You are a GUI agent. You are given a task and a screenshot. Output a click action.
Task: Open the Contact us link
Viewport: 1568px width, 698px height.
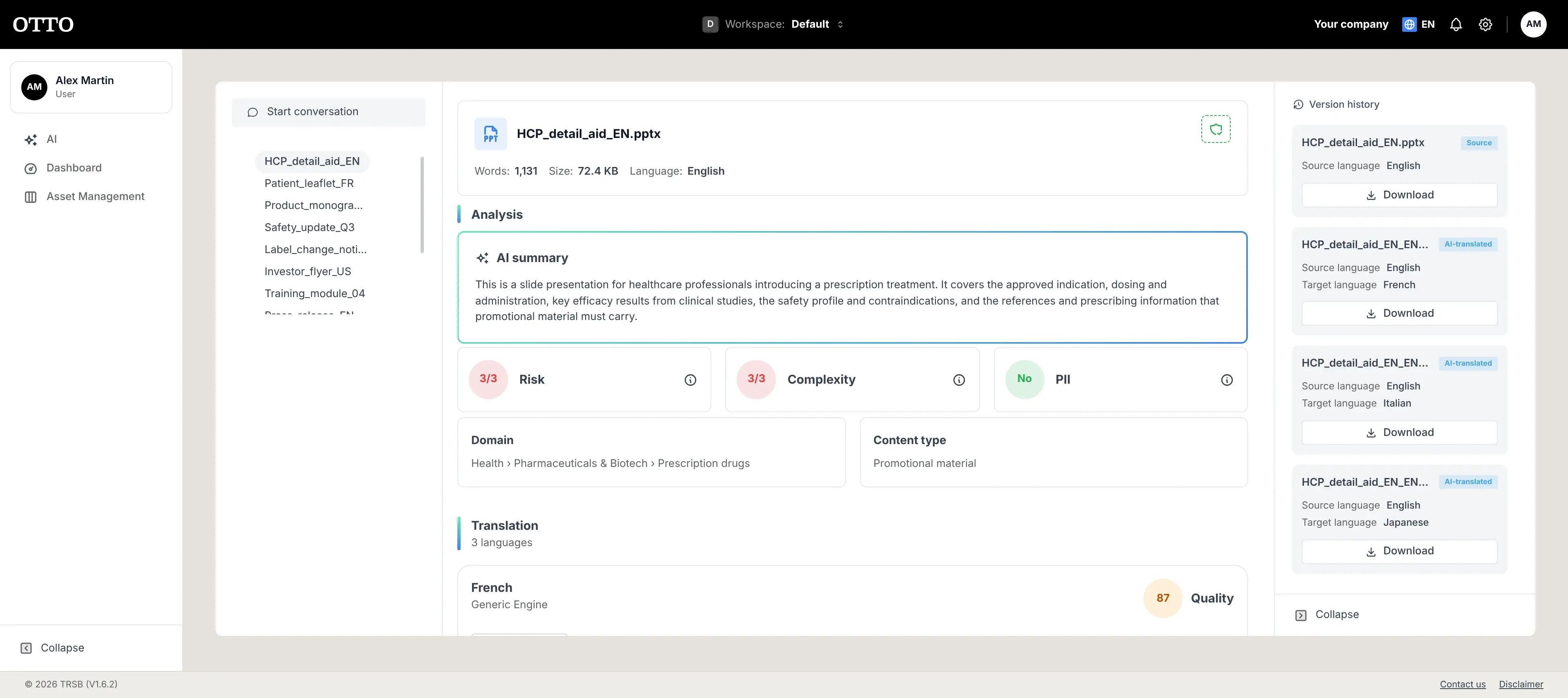coord(1463,685)
